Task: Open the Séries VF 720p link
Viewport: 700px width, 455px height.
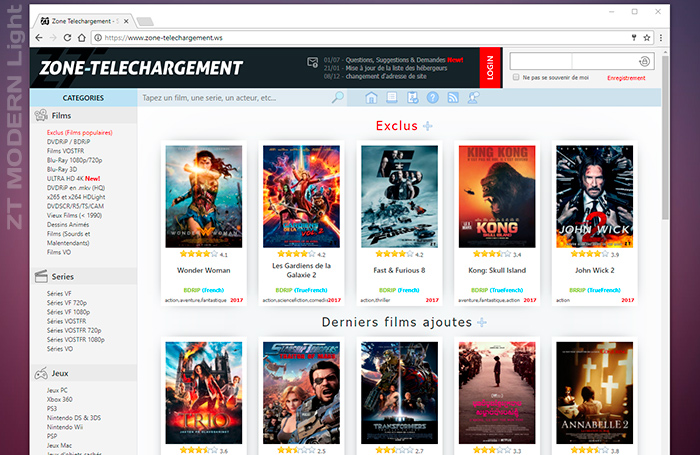Action: point(67,303)
